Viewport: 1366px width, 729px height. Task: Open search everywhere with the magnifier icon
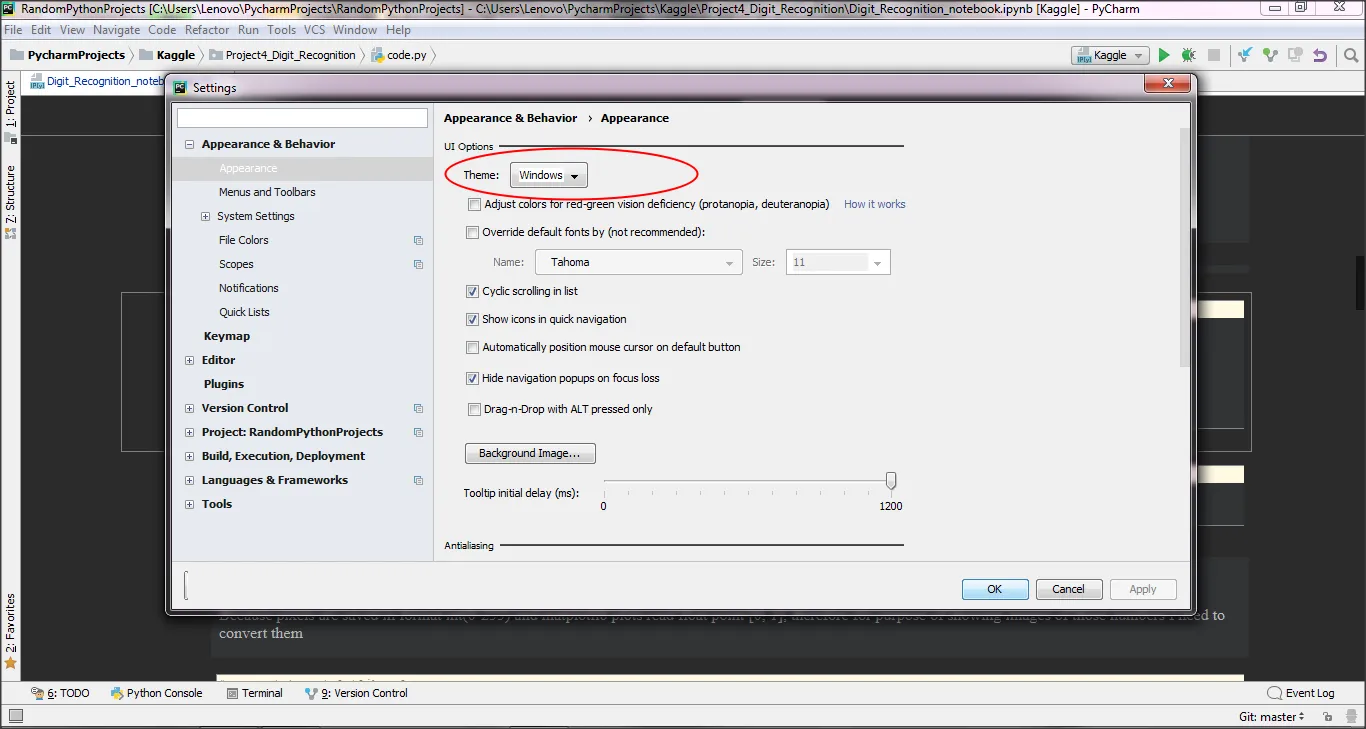[1350, 56]
